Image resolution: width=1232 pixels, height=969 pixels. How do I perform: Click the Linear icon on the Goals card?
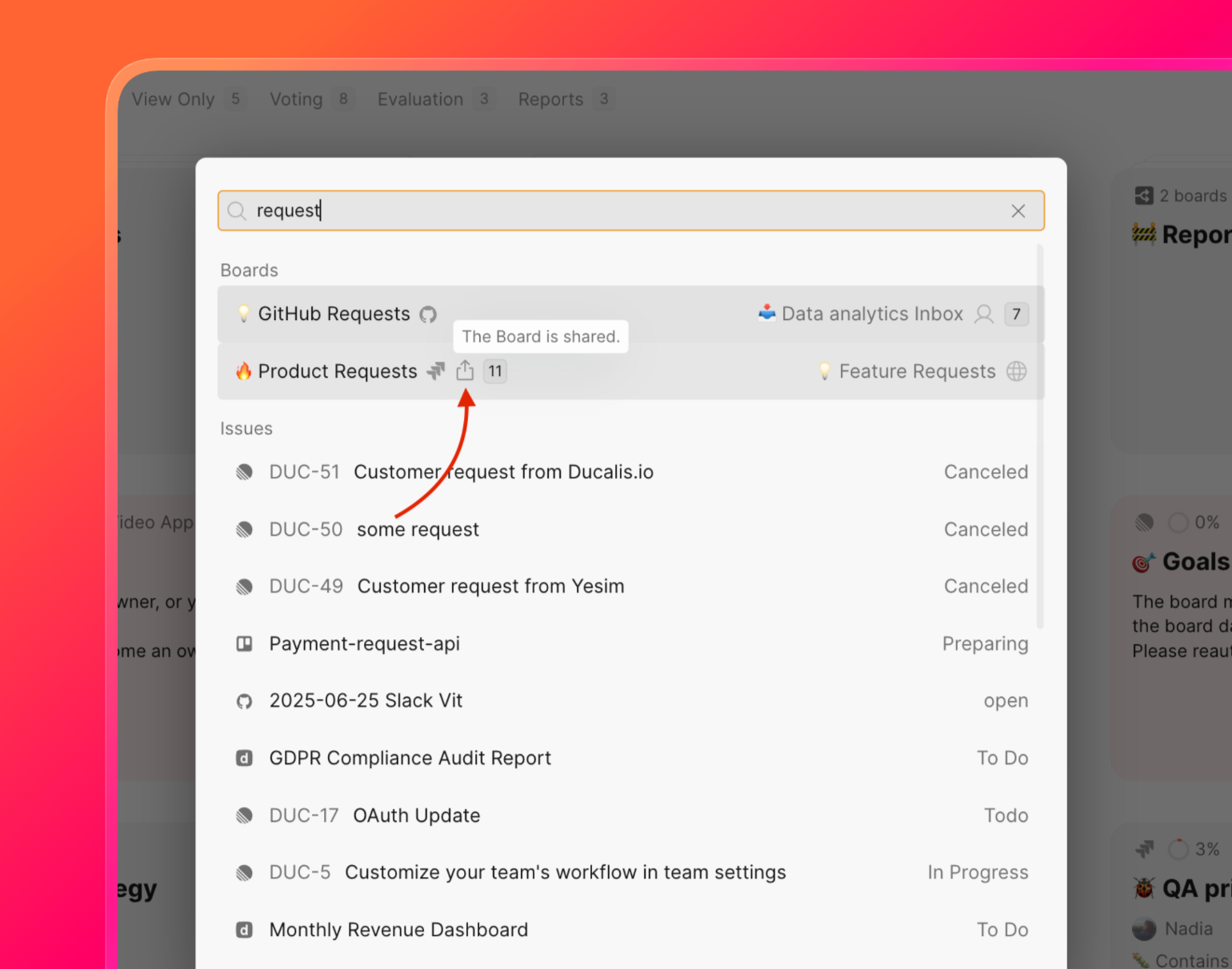click(1145, 523)
